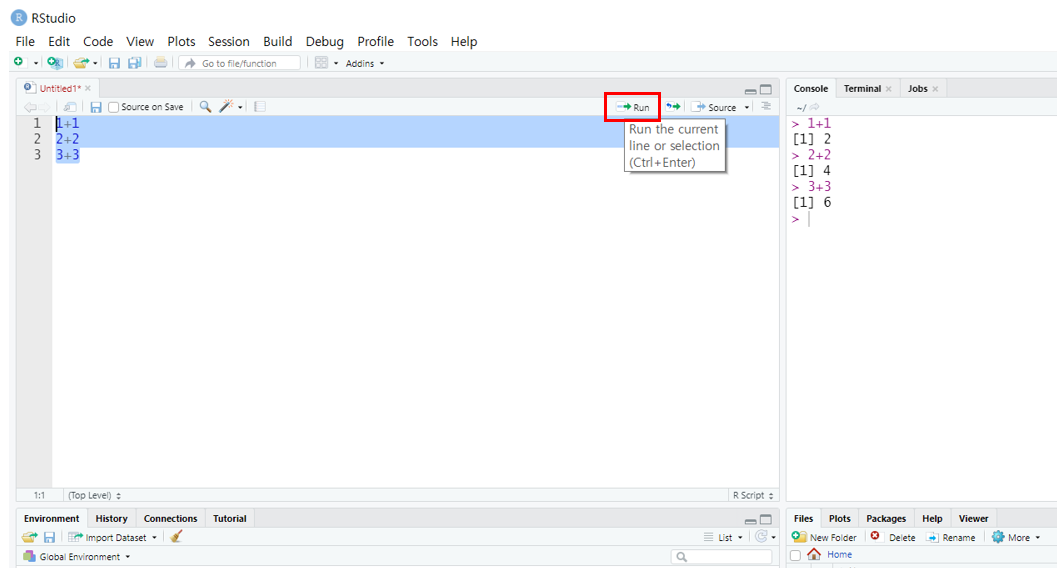Save the current document from the main toolbar
1057x568 pixels.
coord(114,63)
